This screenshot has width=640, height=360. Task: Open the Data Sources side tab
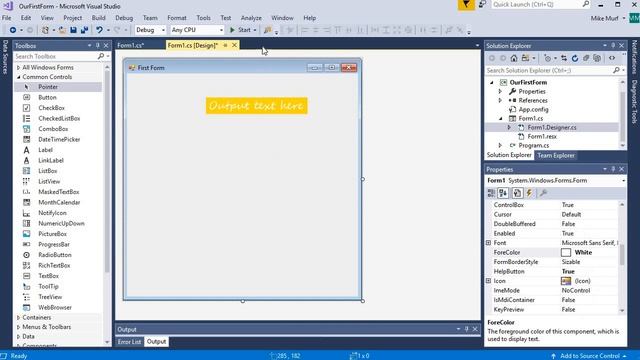[5, 57]
